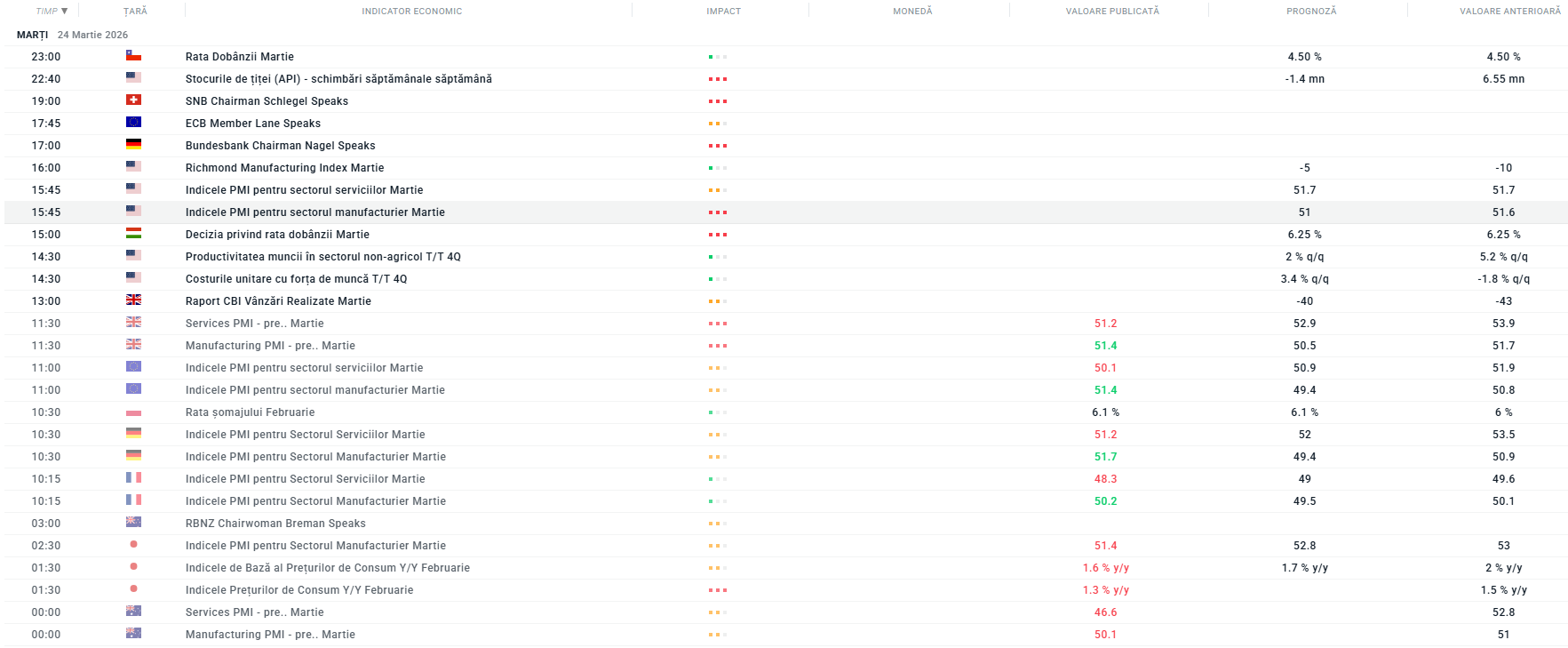Screen dimensions: 1568x648
Task: Expand the Indicele Prețurilor de Consum Y/Y row
Action: 298,590
